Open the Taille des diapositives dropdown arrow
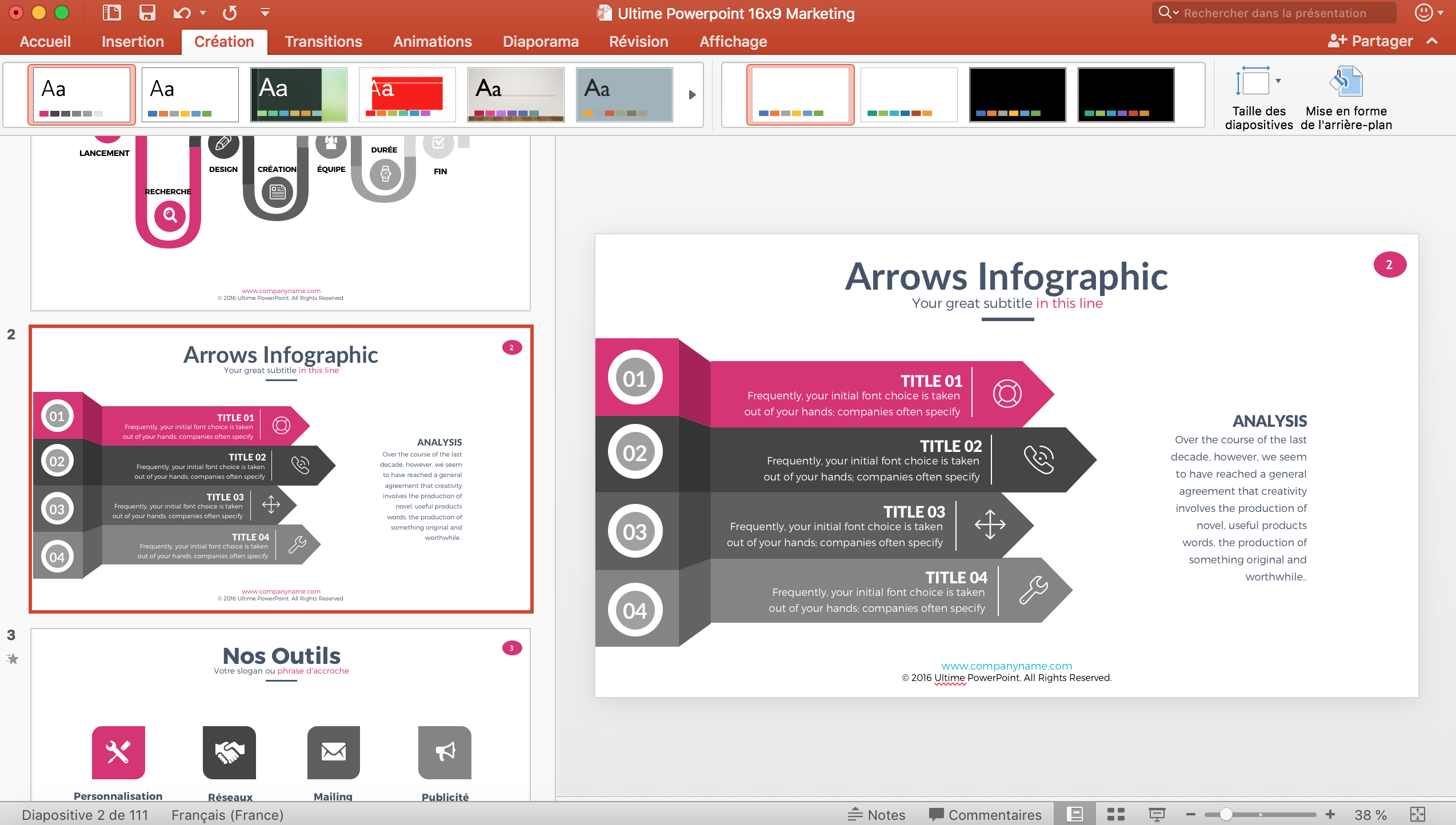 pos(1278,81)
